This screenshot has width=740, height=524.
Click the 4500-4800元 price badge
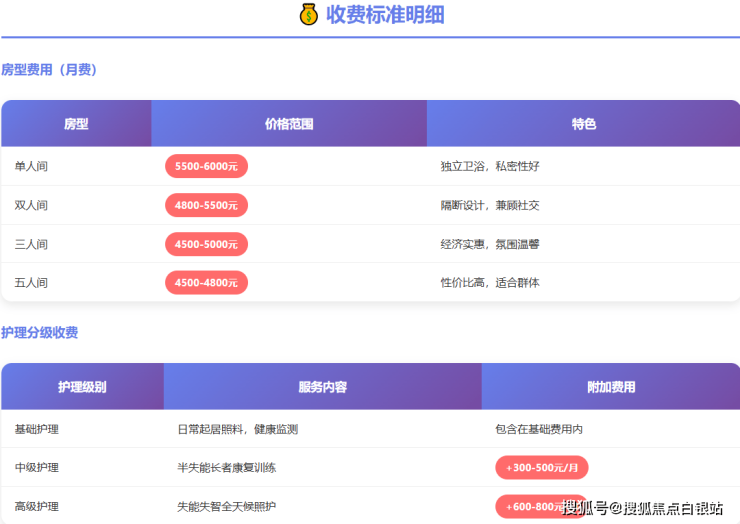206,283
